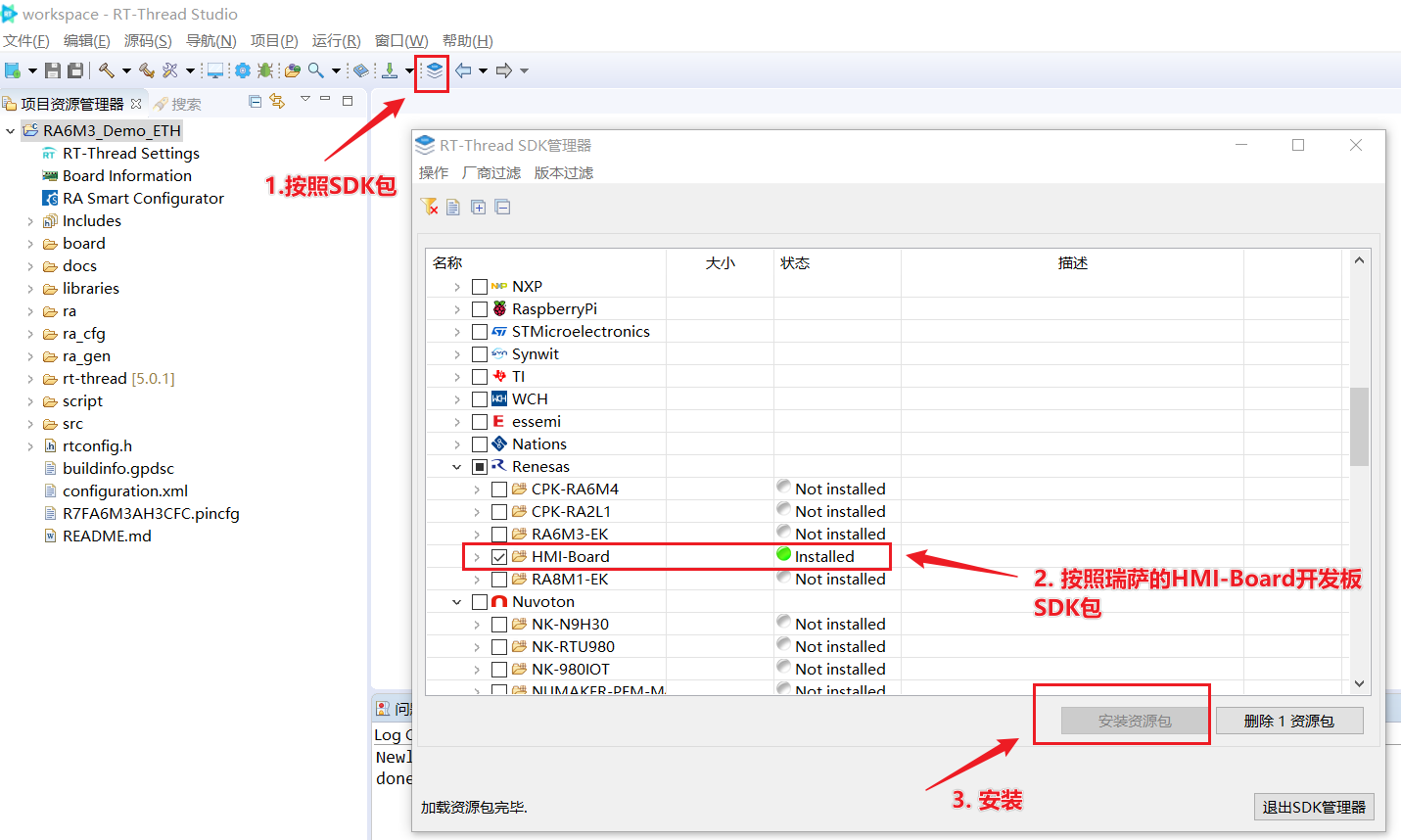Image resolution: width=1401 pixels, height=840 pixels.
Task: Click the 删除 1 资源包 button
Action: [x=1289, y=721]
